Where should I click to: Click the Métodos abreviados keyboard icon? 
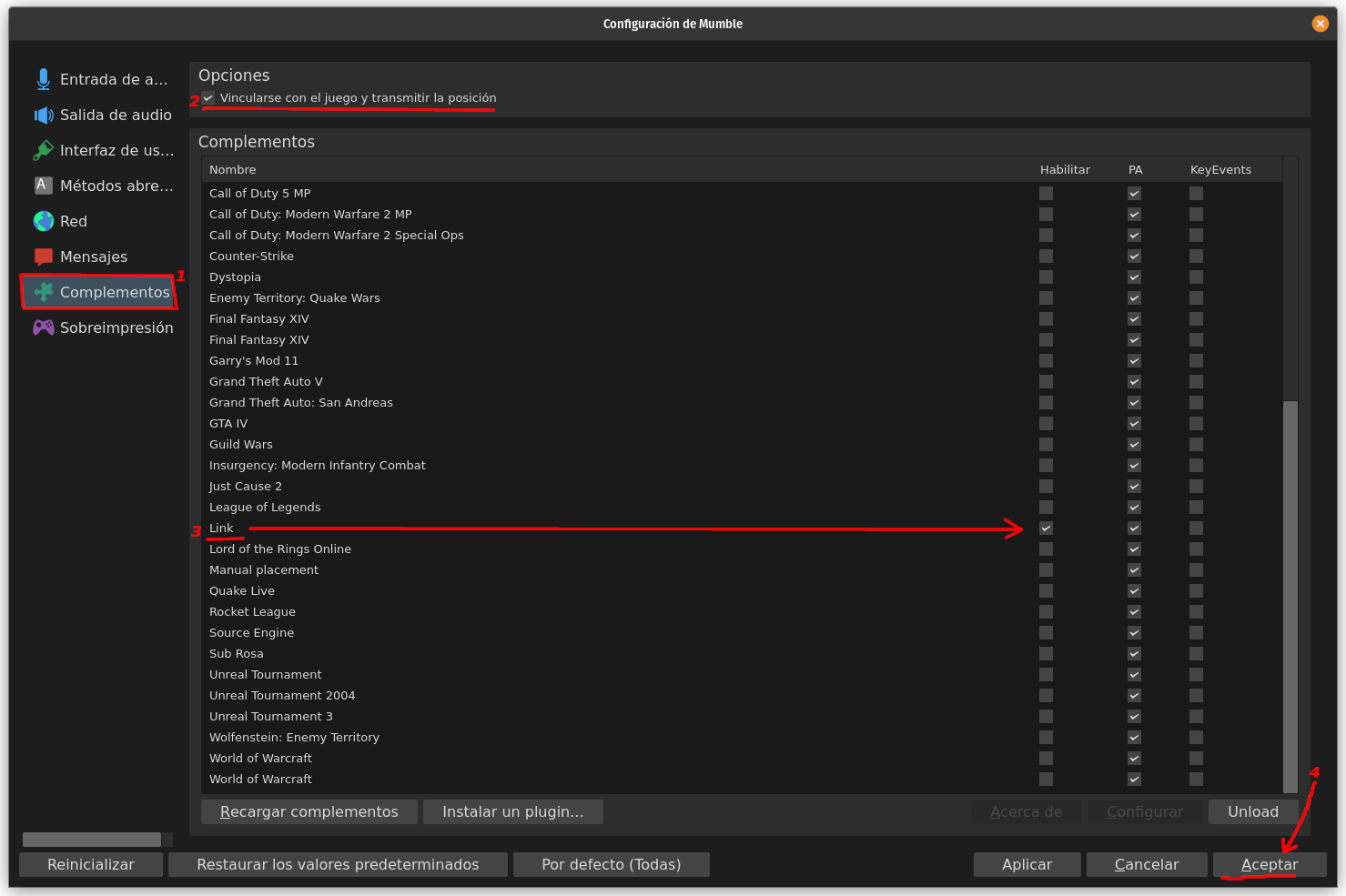click(43, 186)
